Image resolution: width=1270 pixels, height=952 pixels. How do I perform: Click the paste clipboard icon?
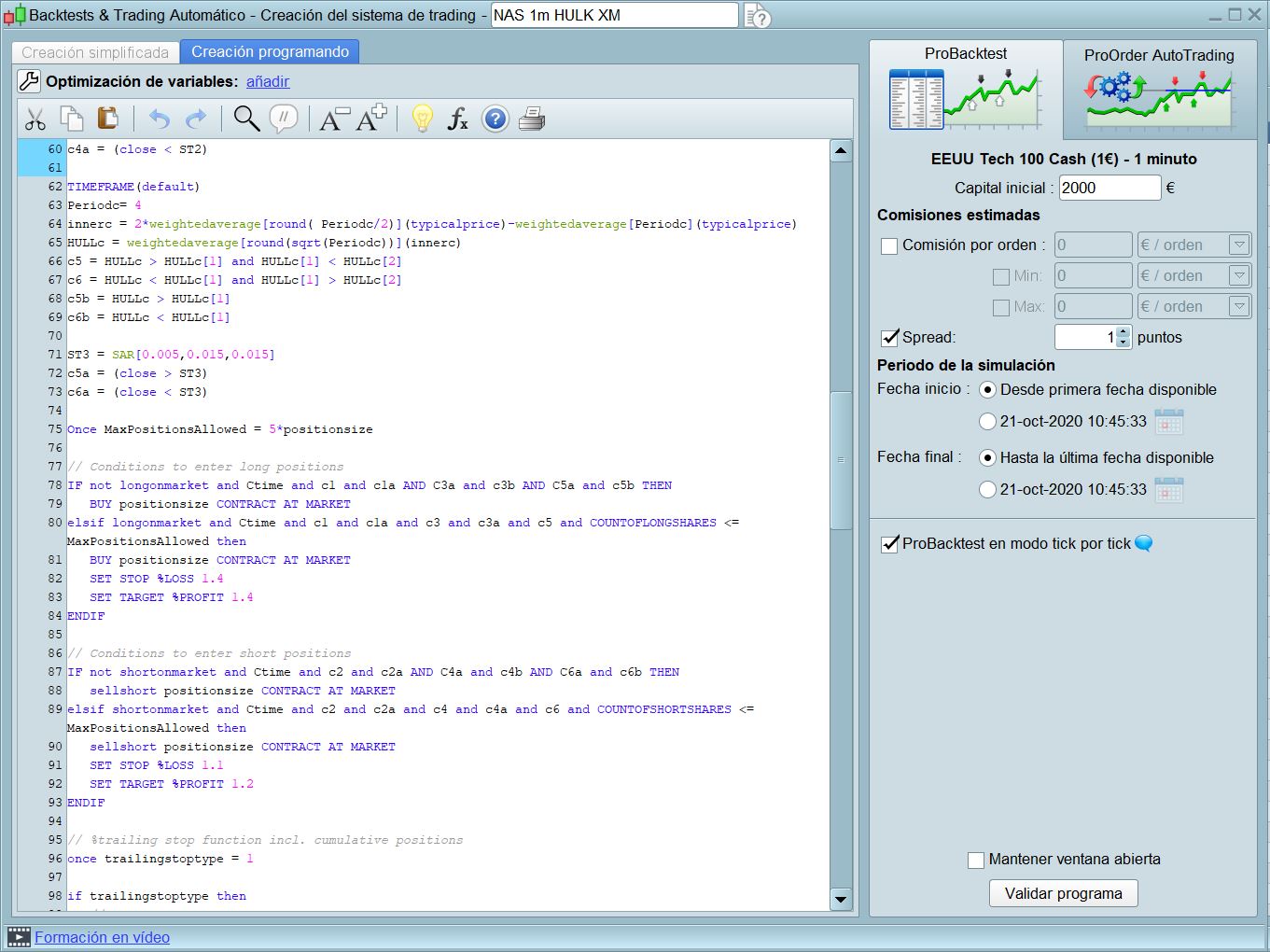[108, 119]
